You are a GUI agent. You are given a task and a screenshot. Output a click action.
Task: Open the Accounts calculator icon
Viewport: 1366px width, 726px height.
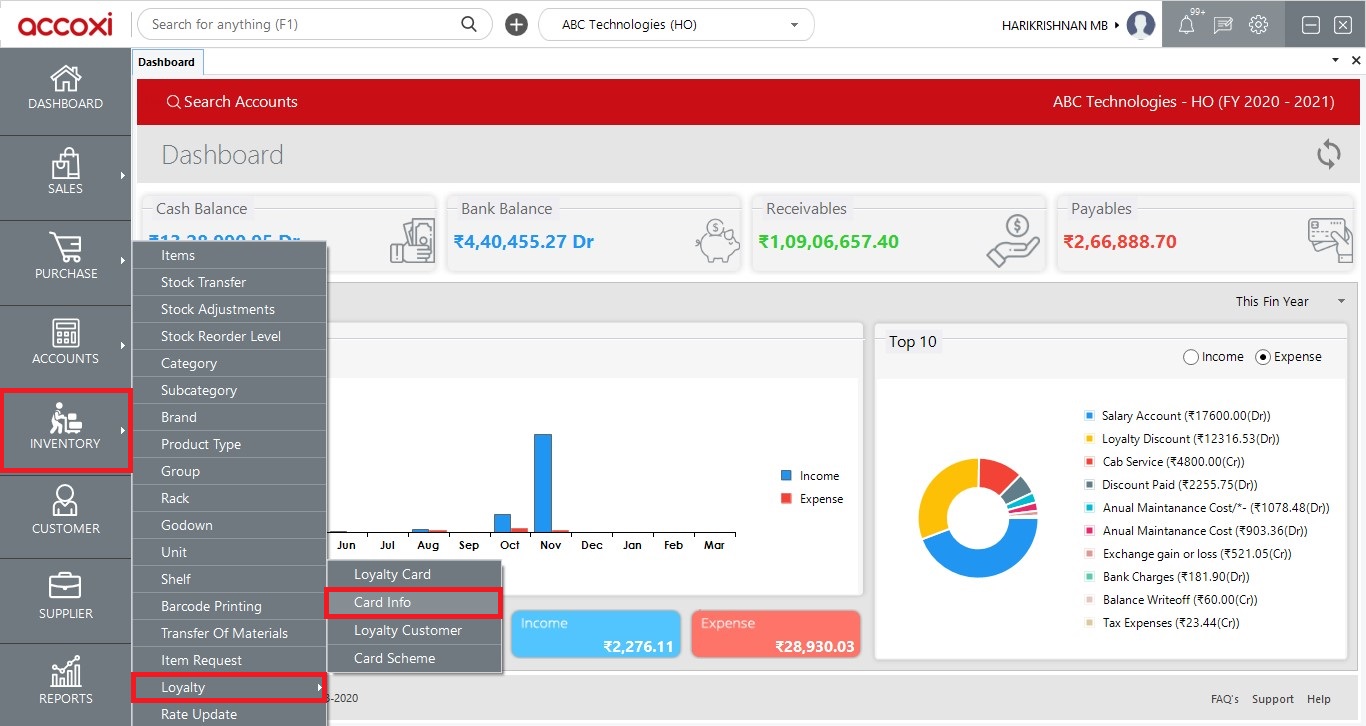(x=65, y=333)
